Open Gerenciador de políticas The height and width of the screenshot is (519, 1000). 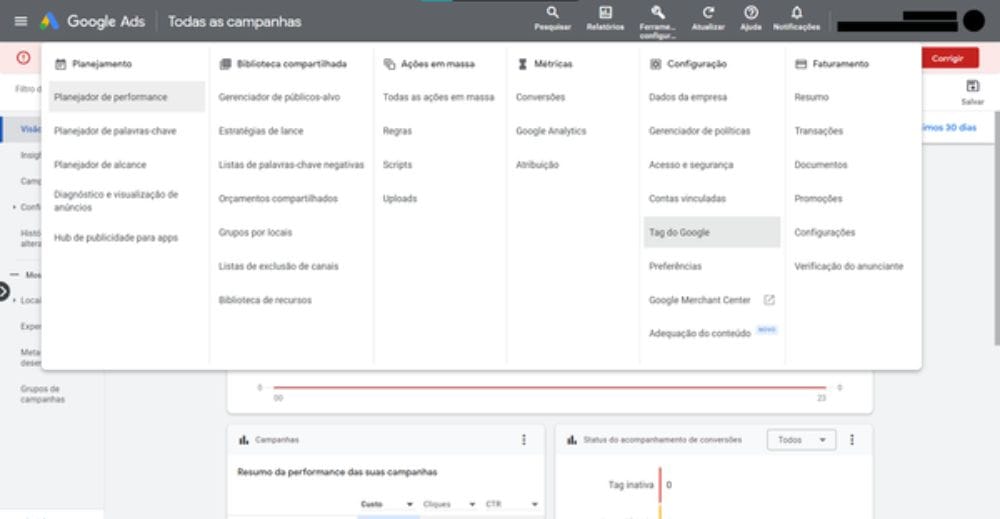tap(700, 131)
